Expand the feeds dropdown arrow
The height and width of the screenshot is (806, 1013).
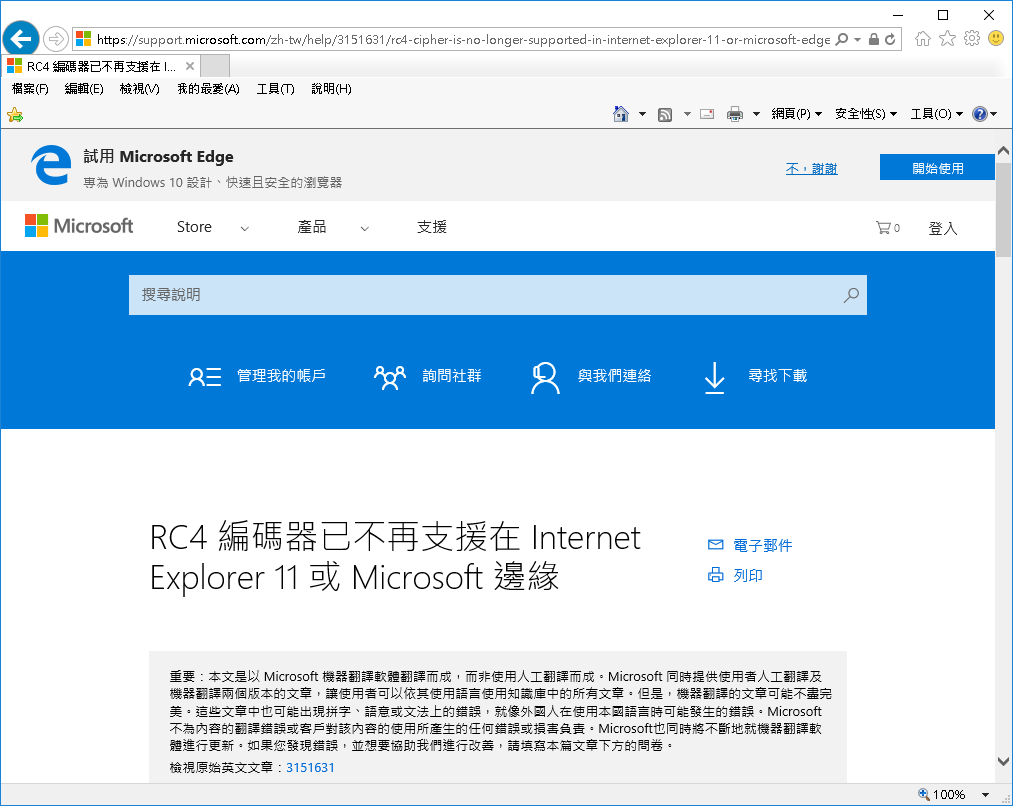coord(687,114)
